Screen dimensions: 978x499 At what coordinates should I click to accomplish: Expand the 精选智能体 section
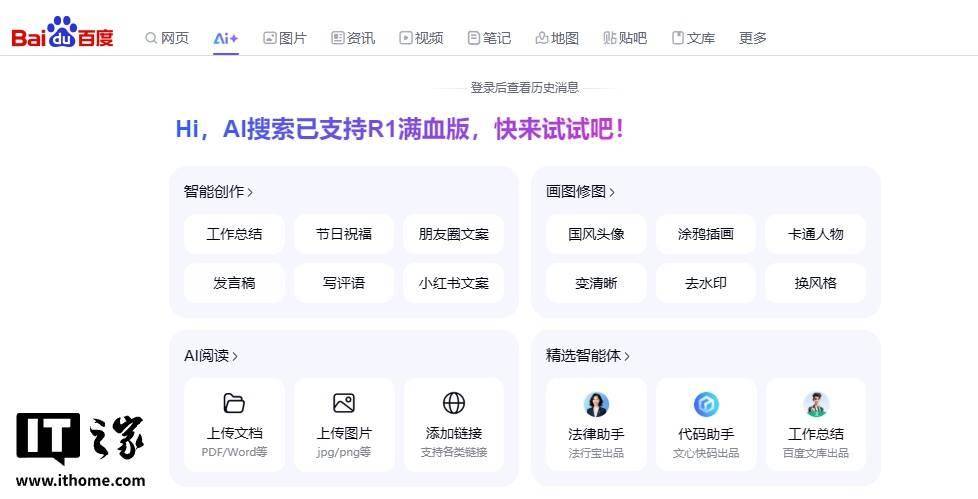tap(588, 356)
